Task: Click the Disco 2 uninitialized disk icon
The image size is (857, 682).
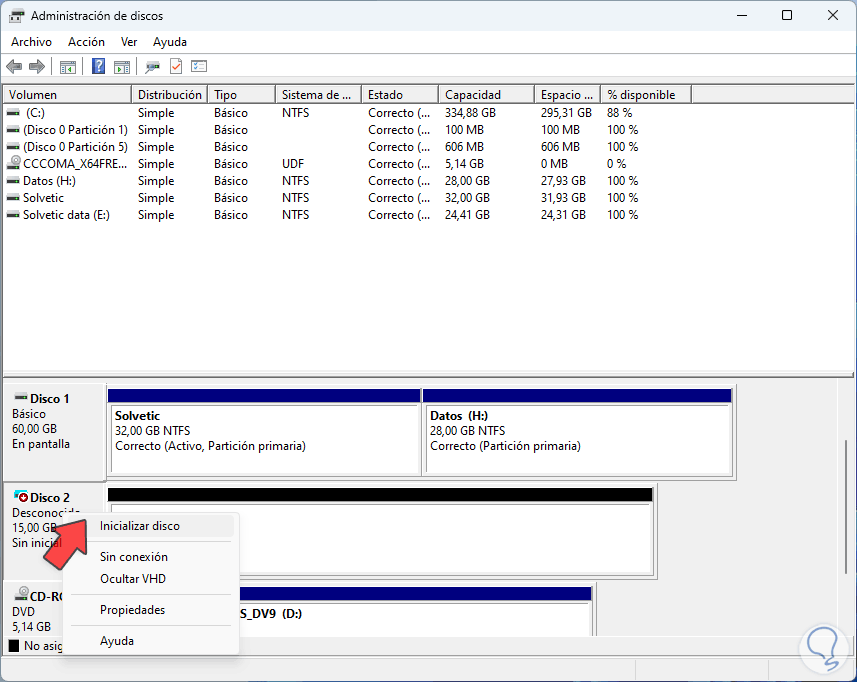Action: (21, 496)
